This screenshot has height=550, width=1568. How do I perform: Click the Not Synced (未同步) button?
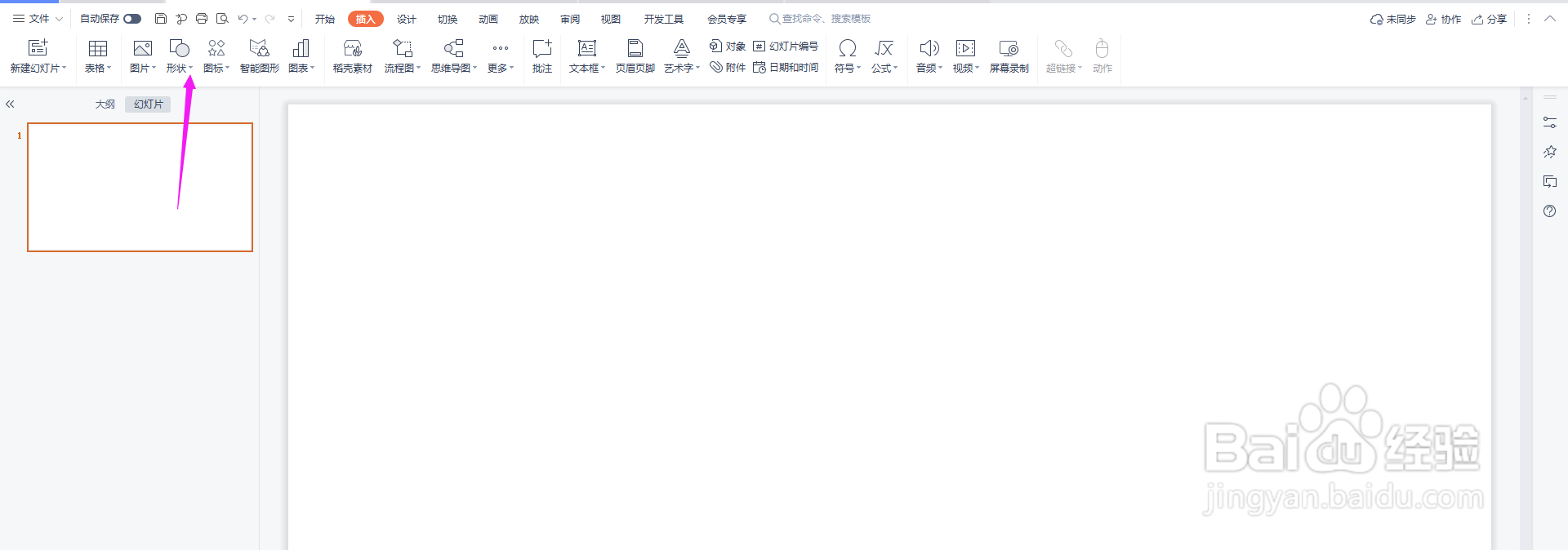pos(1393,19)
